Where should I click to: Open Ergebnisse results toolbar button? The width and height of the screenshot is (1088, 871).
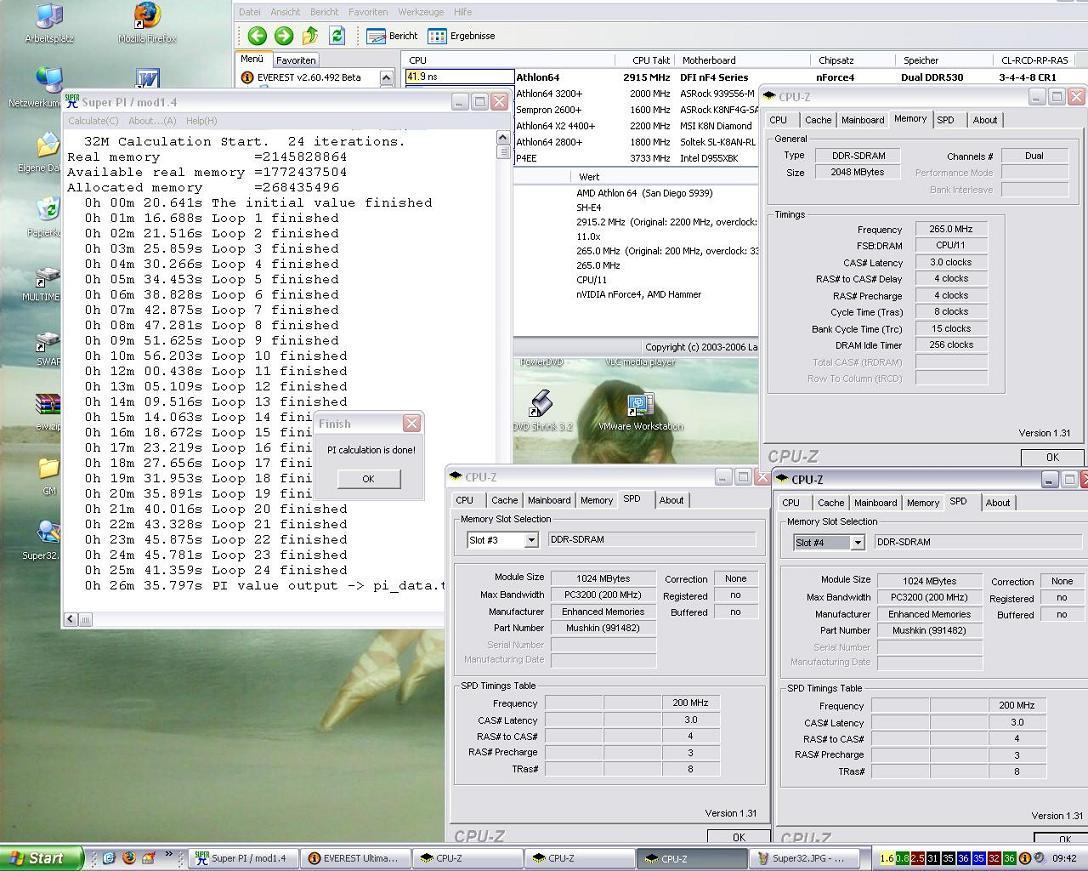[461, 36]
